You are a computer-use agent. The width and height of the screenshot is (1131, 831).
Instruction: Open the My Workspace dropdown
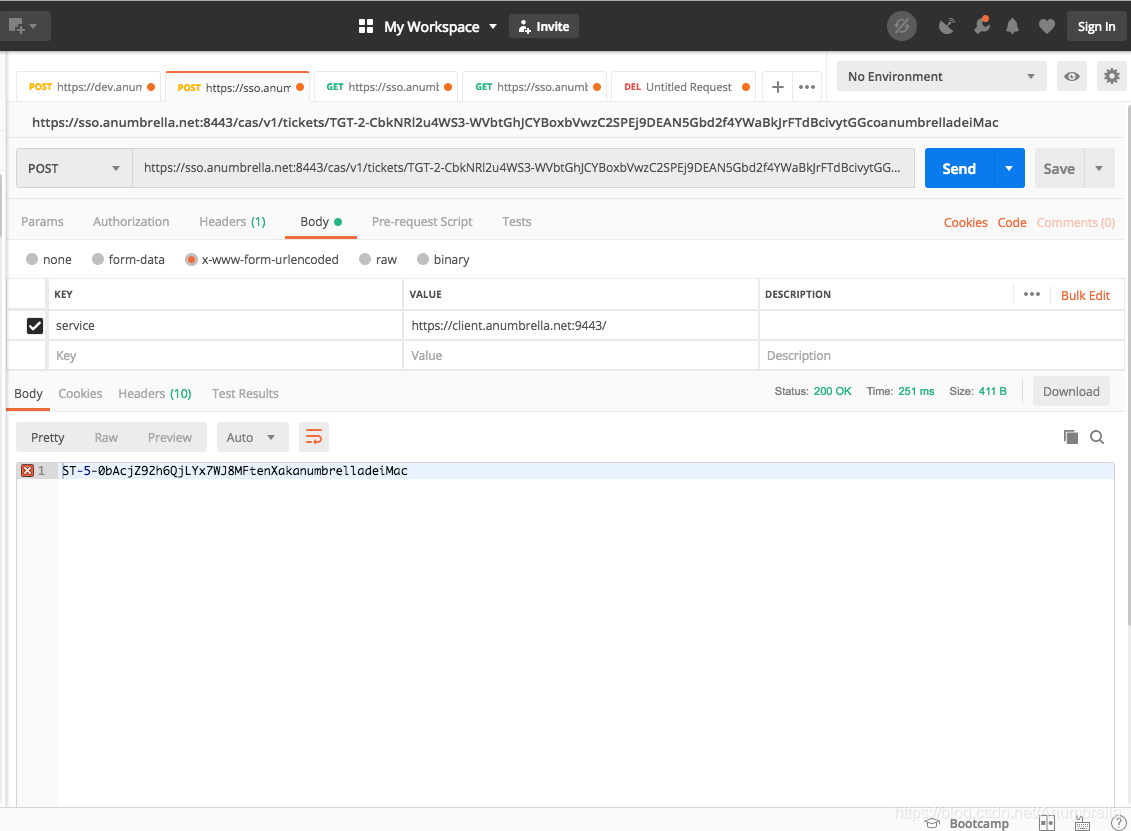tap(440, 27)
